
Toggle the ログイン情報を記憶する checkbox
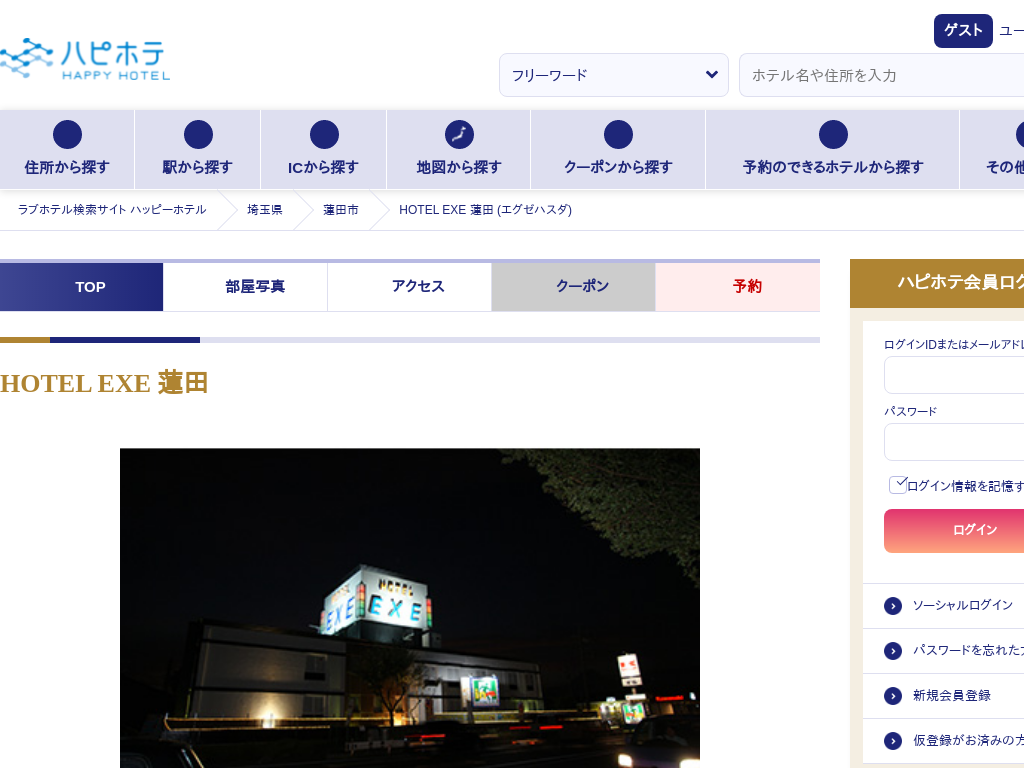[898, 485]
